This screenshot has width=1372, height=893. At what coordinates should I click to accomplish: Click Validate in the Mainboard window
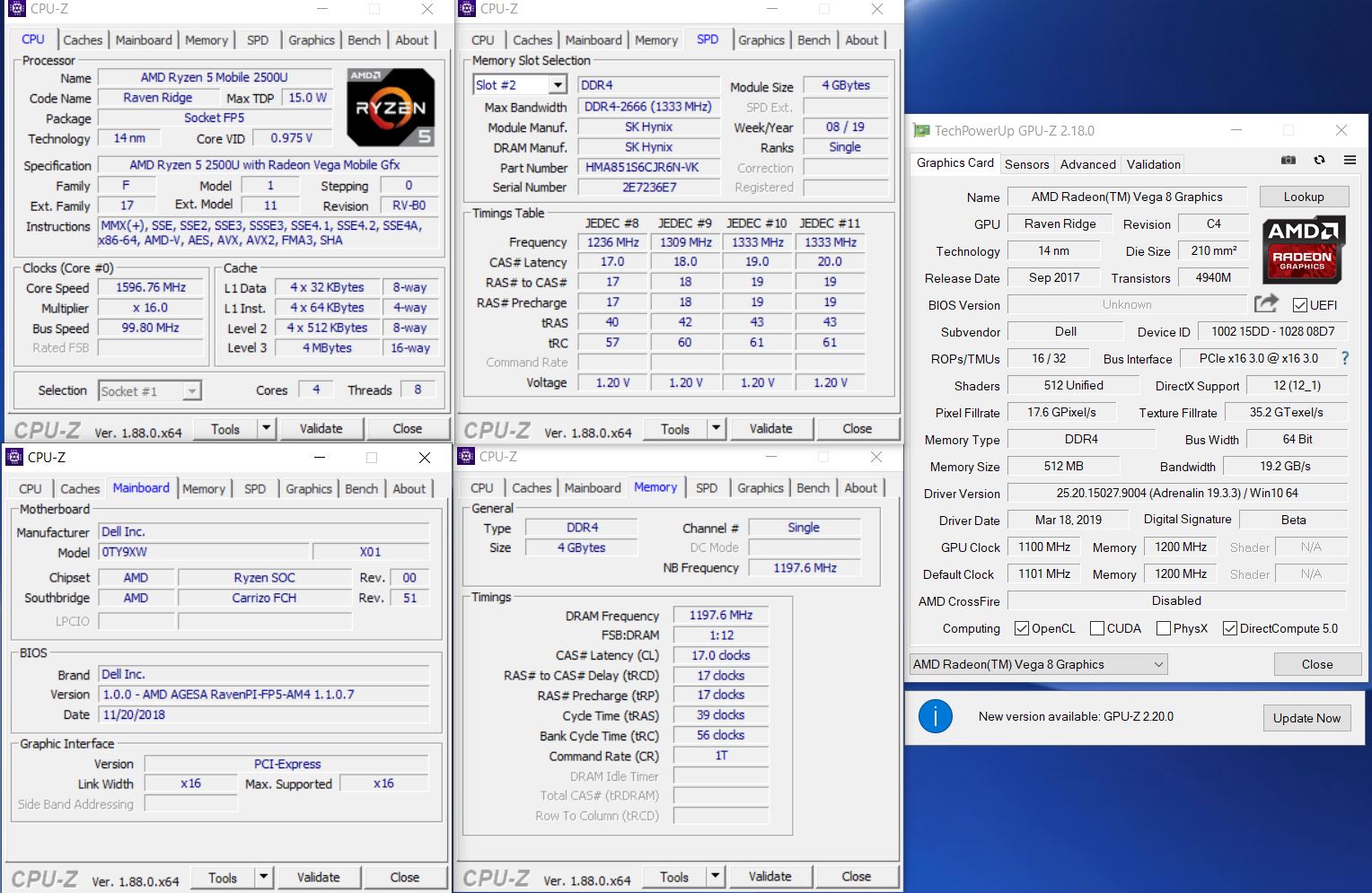(318, 877)
